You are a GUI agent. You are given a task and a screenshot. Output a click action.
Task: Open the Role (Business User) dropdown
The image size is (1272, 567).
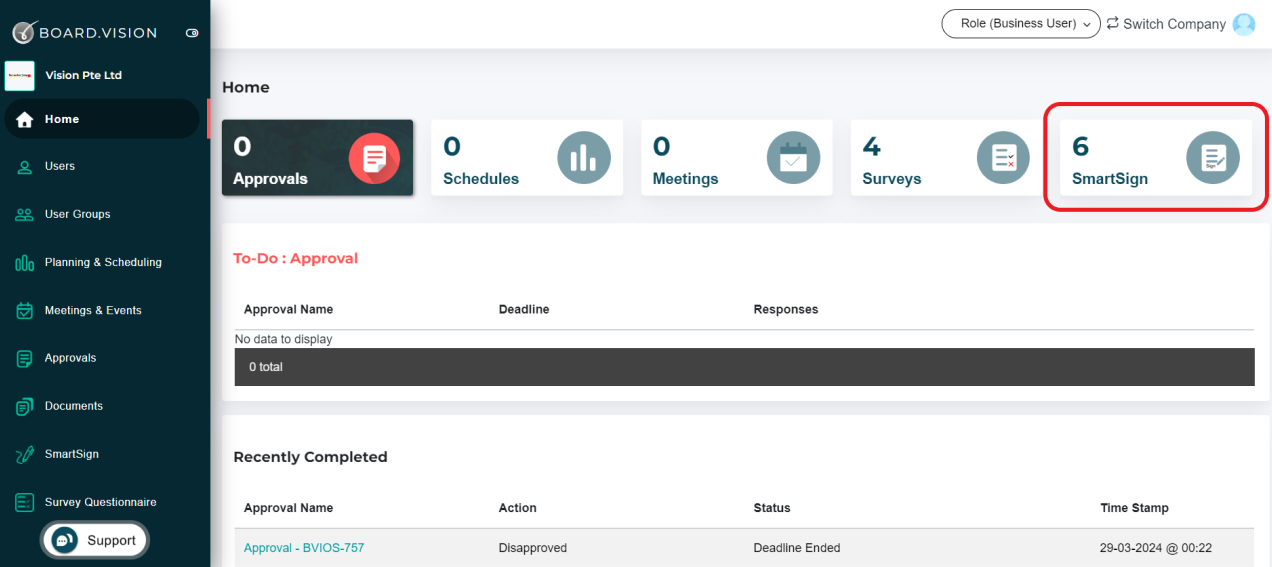pyautogui.click(x=1021, y=24)
